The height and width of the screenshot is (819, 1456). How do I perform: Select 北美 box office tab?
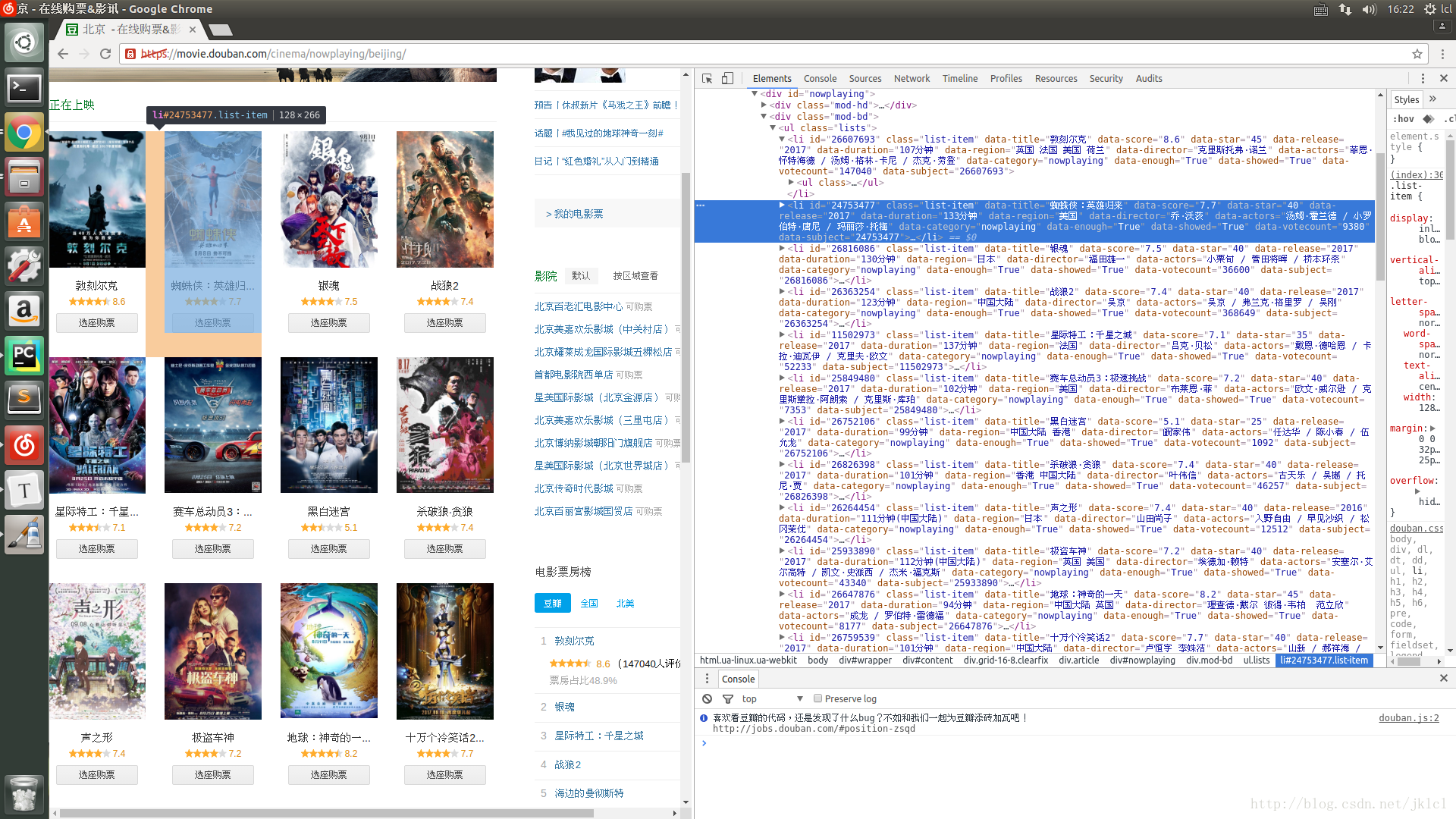(x=625, y=603)
